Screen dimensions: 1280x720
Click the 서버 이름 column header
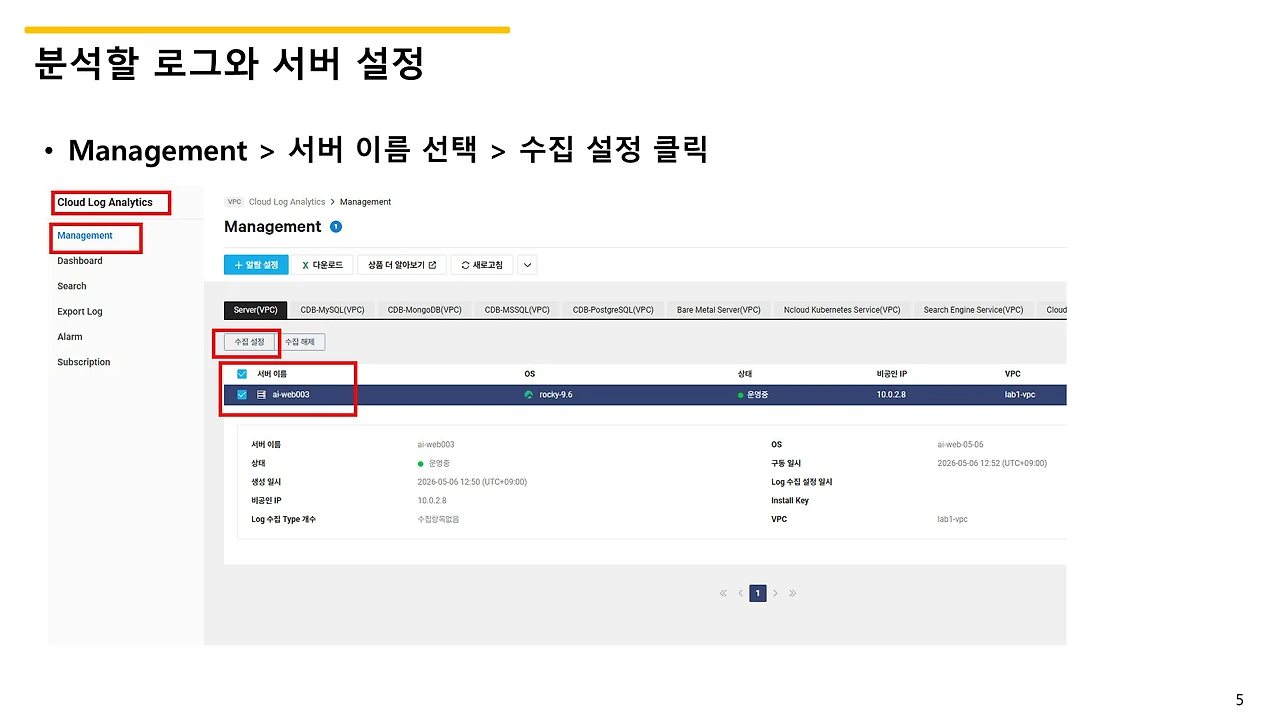click(272, 374)
